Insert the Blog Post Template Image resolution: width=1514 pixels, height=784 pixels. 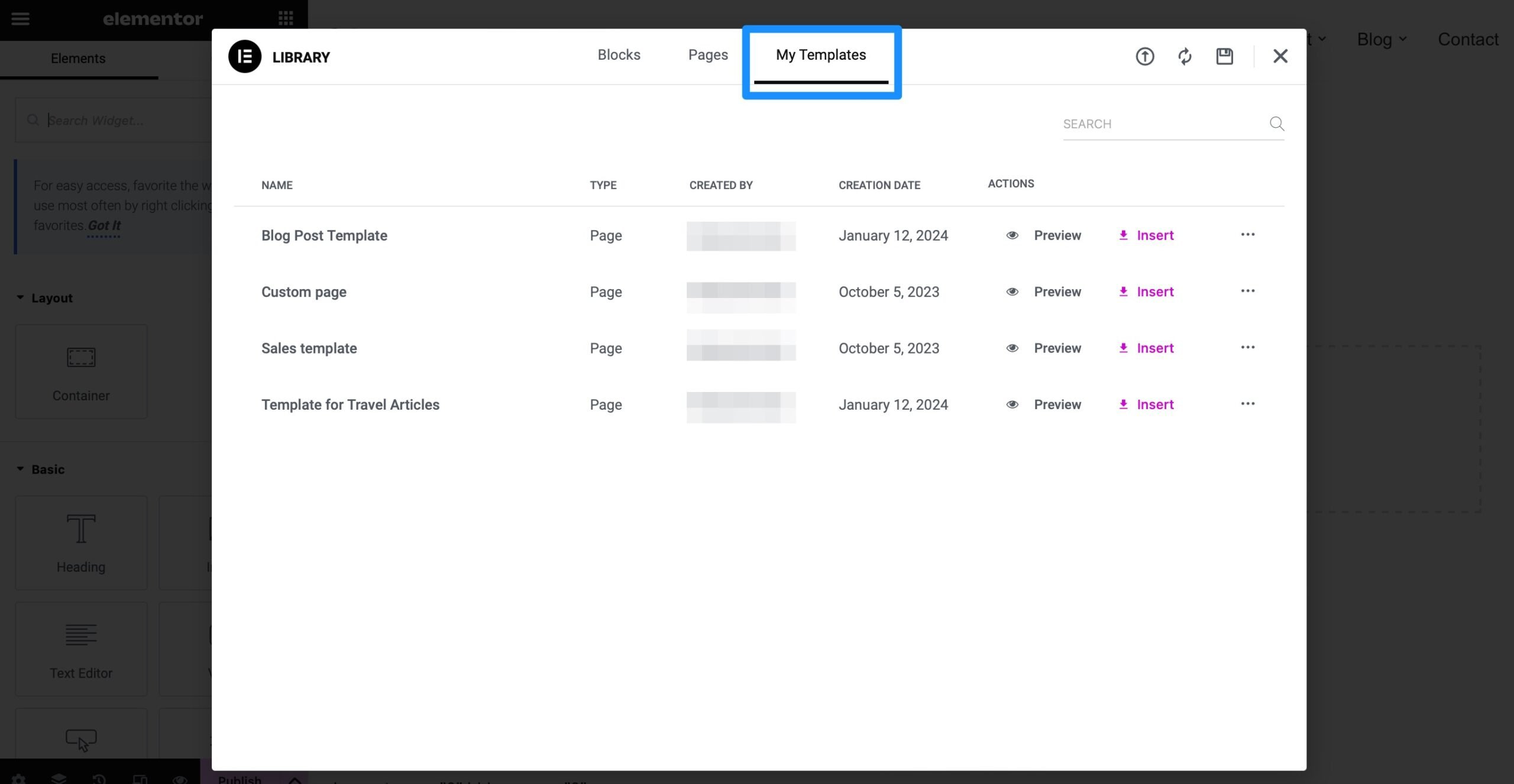pyautogui.click(x=1154, y=235)
